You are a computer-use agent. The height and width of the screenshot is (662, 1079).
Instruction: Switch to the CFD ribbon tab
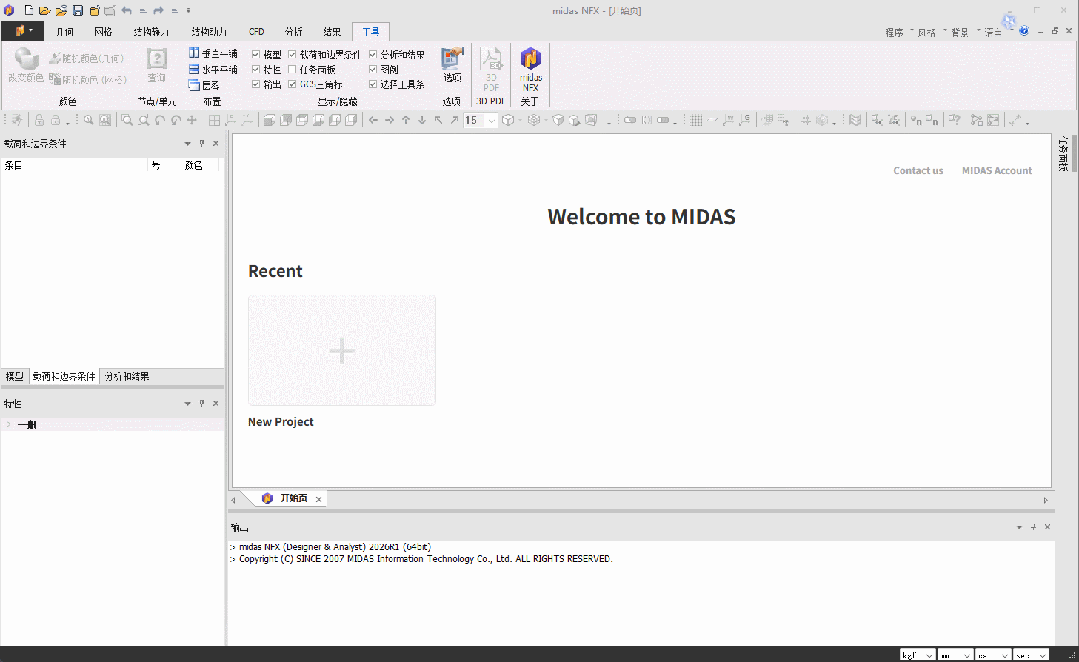coord(257,32)
